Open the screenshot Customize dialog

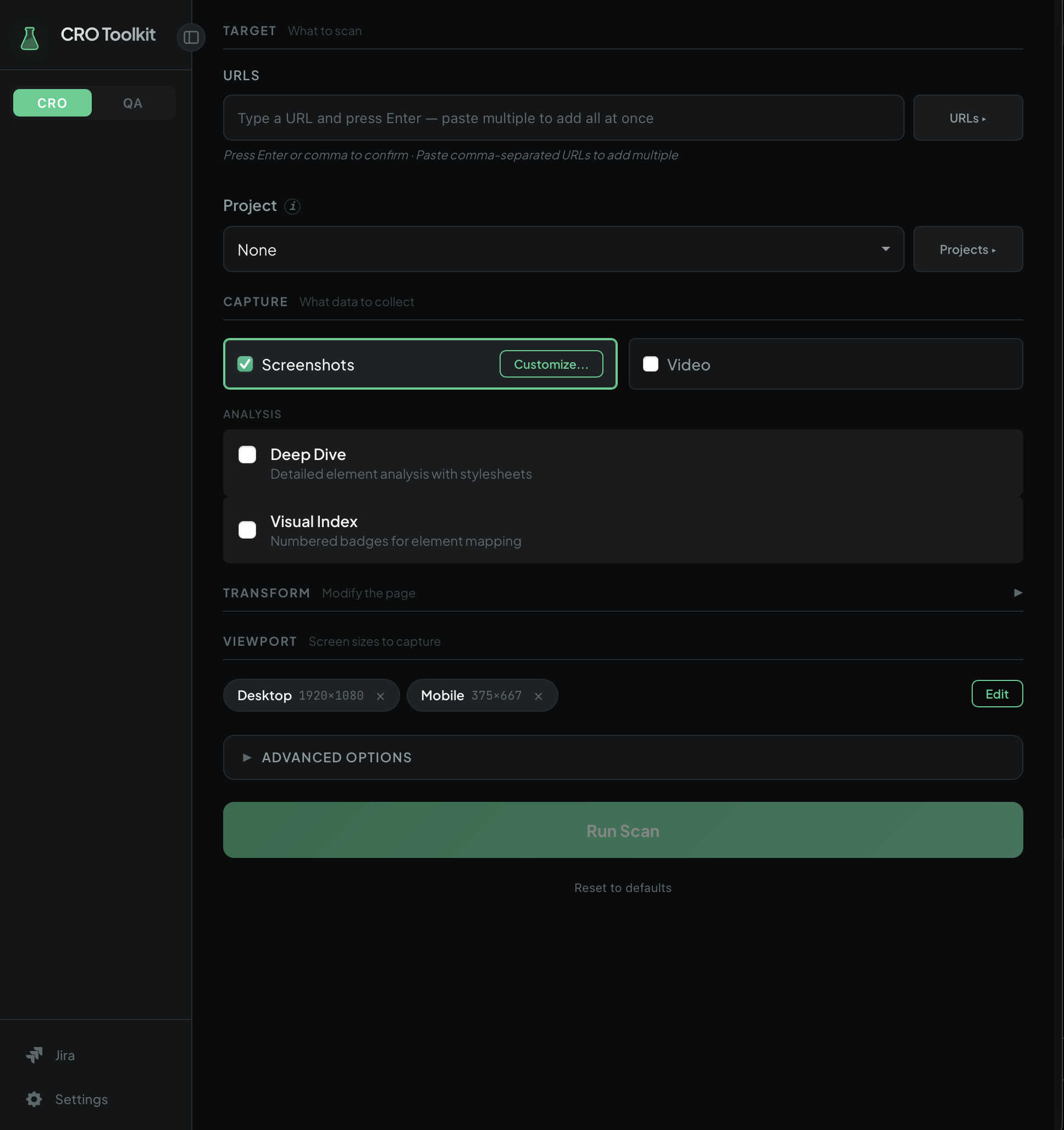pyautogui.click(x=551, y=364)
